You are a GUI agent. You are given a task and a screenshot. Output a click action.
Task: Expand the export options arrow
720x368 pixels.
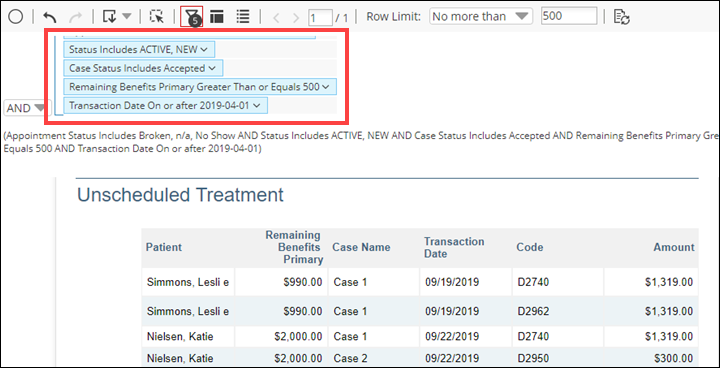tap(127, 17)
